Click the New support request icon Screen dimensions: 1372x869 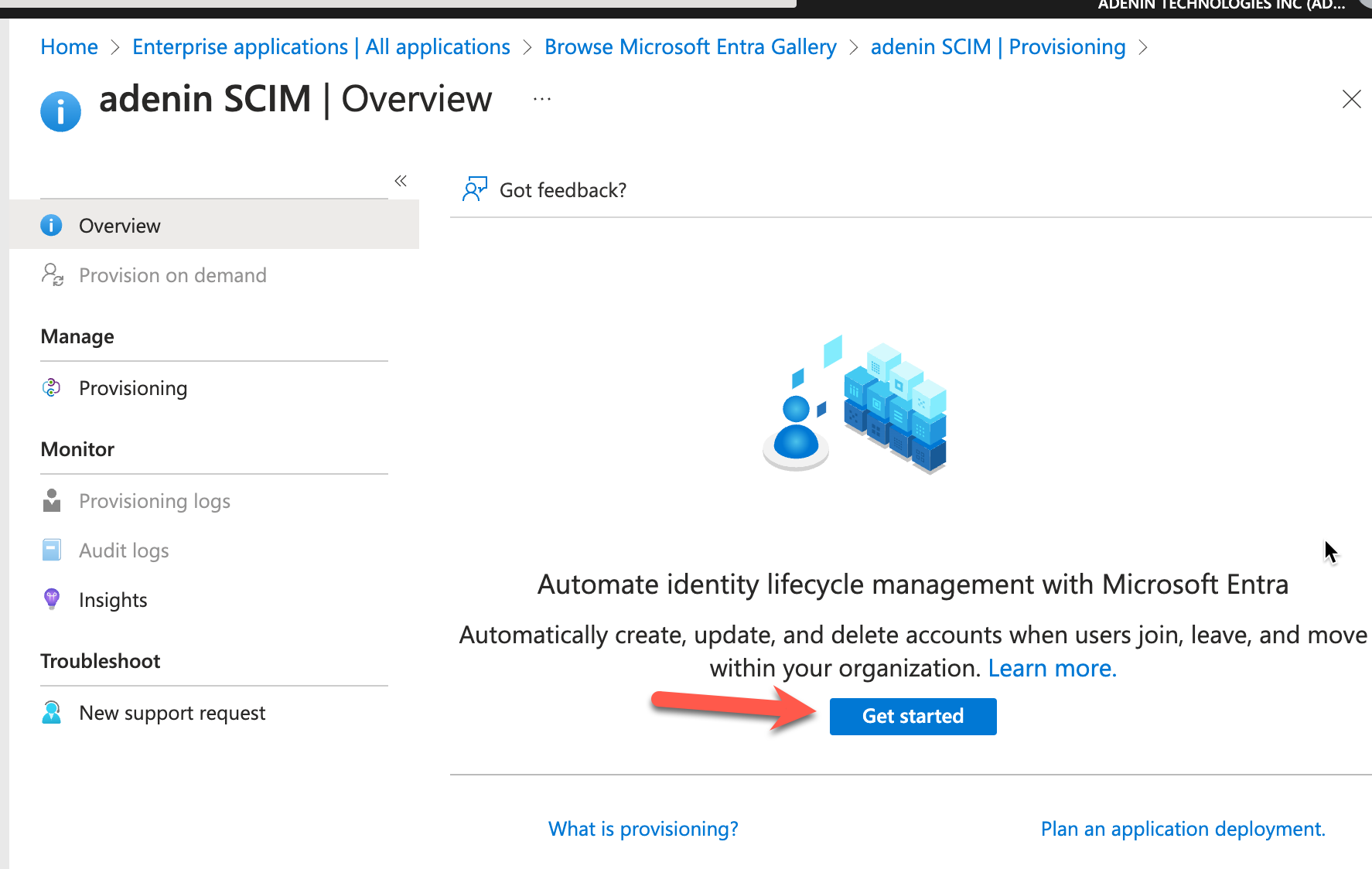coord(52,713)
